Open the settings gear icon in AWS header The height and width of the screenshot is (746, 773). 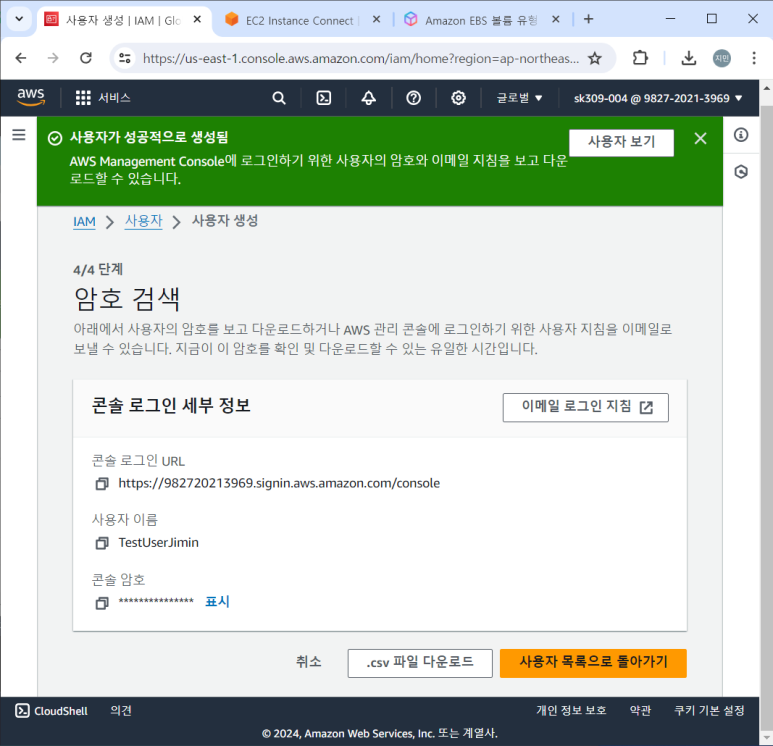(458, 98)
